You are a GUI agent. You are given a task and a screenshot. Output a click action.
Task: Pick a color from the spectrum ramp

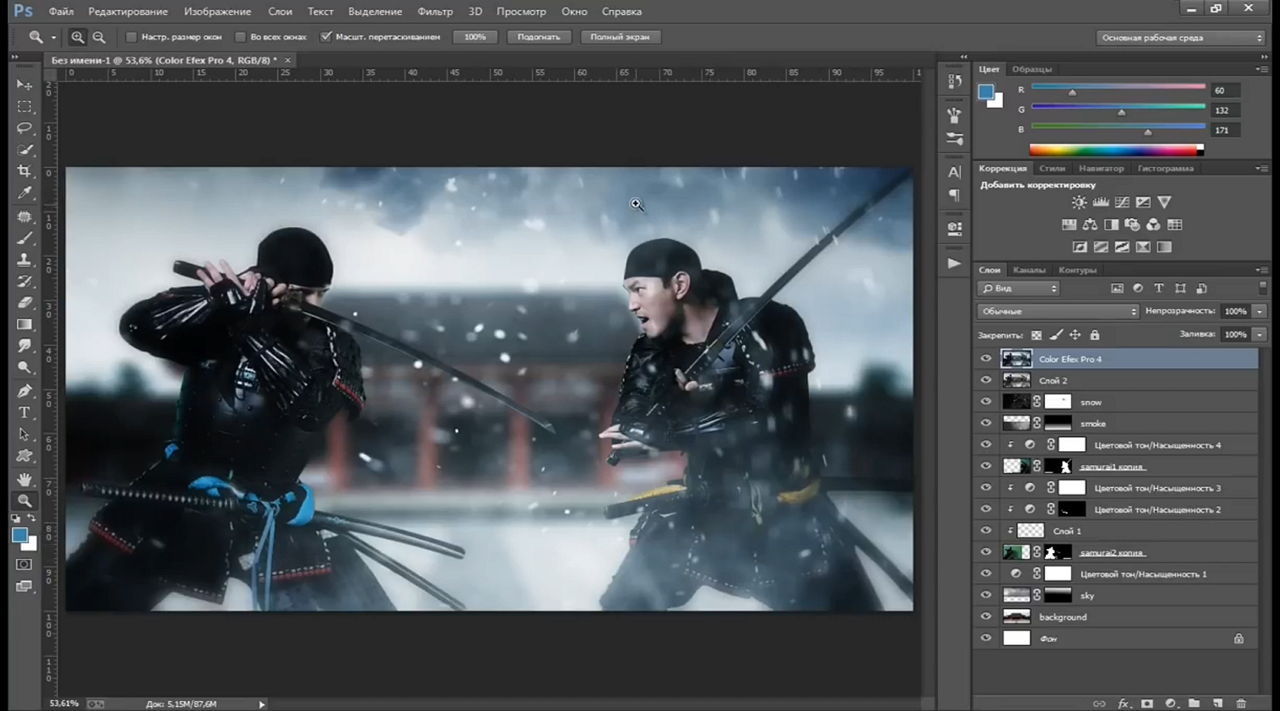(x=1116, y=150)
